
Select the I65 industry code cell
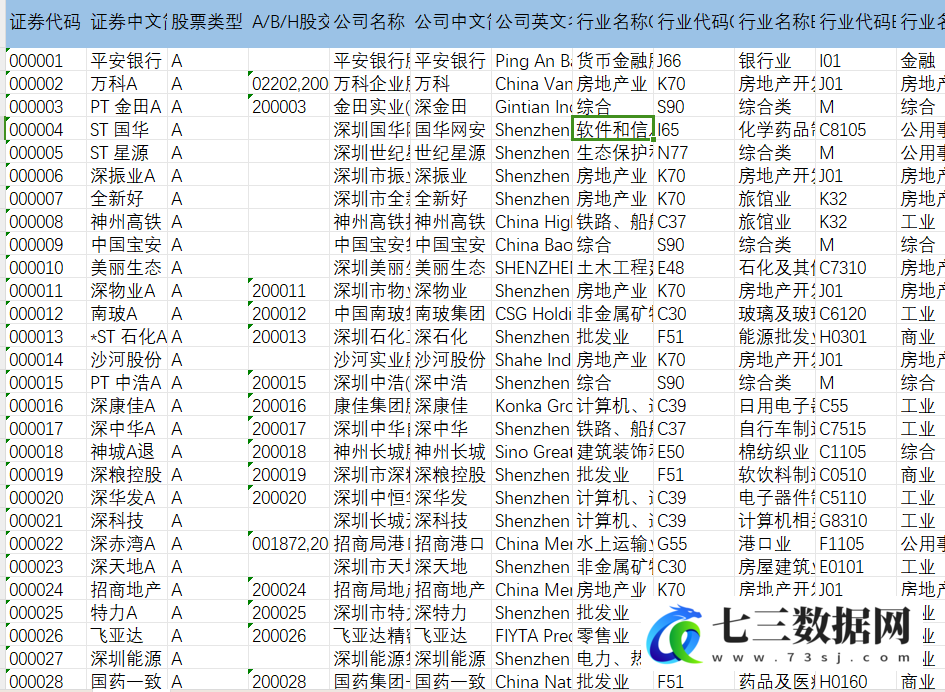694,130
